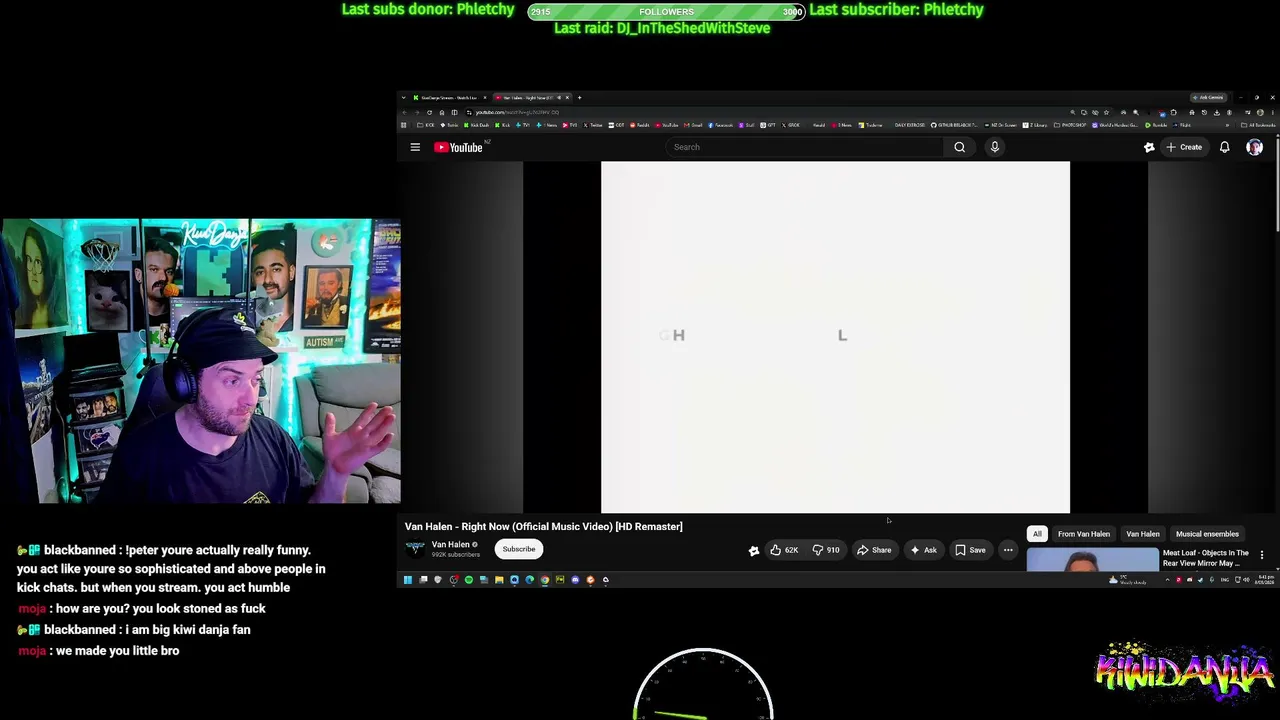Open the Van Halen channel name link
Image resolution: width=1280 pixels, height=720 pixels.
(x=451, y=545)
